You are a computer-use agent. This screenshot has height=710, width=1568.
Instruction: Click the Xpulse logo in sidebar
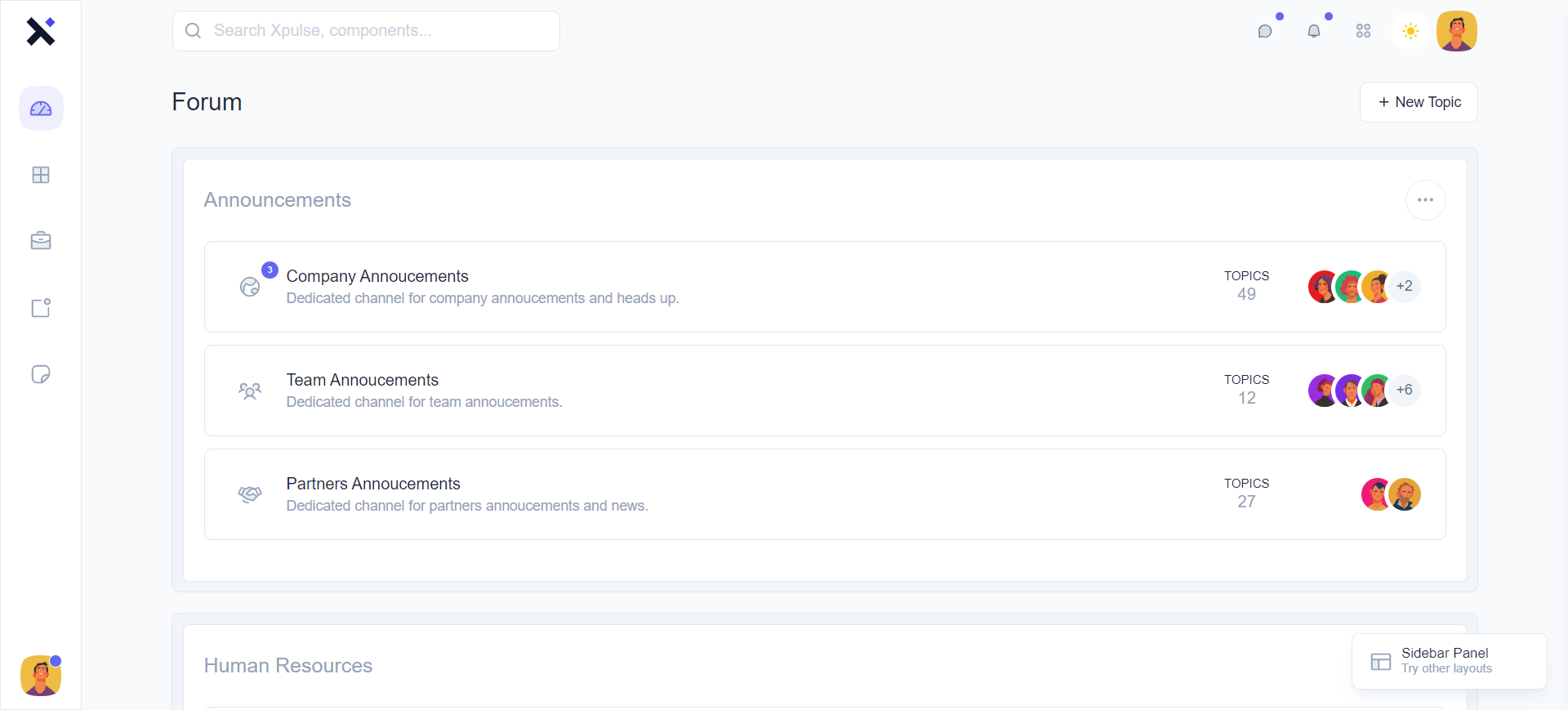40,32
